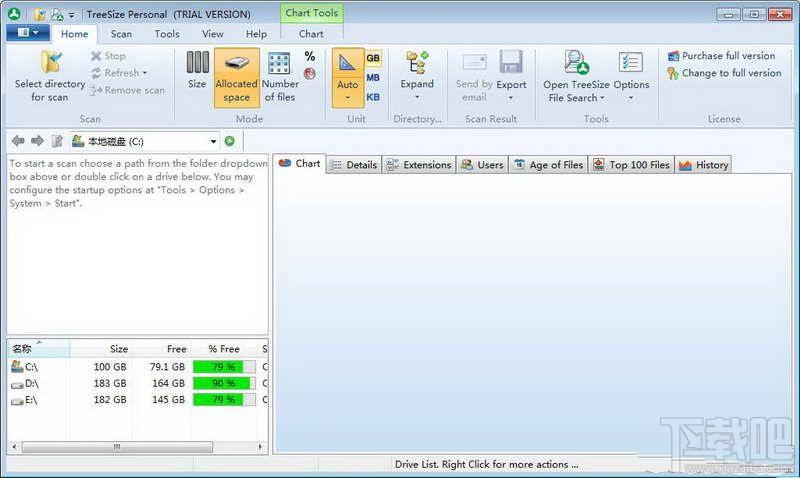Click the 79 % free bar for C:
Image resolution: width=800 pixels, height=478 pixels.
point(224,367)
